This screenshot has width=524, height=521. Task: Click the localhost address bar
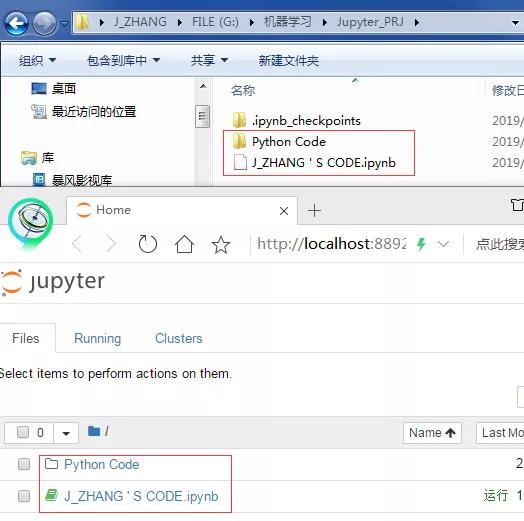pyautogui.click(x=332, y=244)
